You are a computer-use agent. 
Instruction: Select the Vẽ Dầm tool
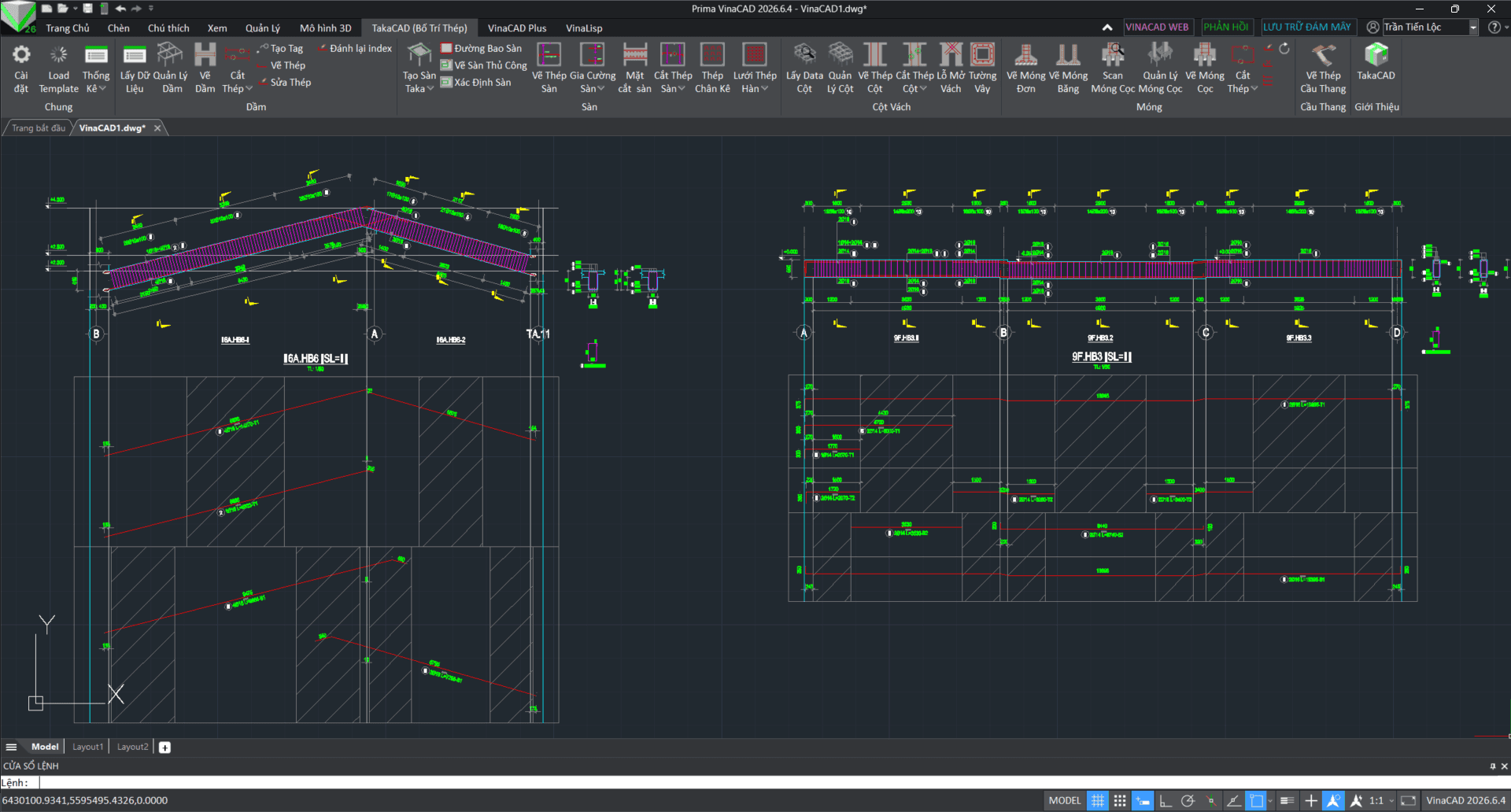205,68
